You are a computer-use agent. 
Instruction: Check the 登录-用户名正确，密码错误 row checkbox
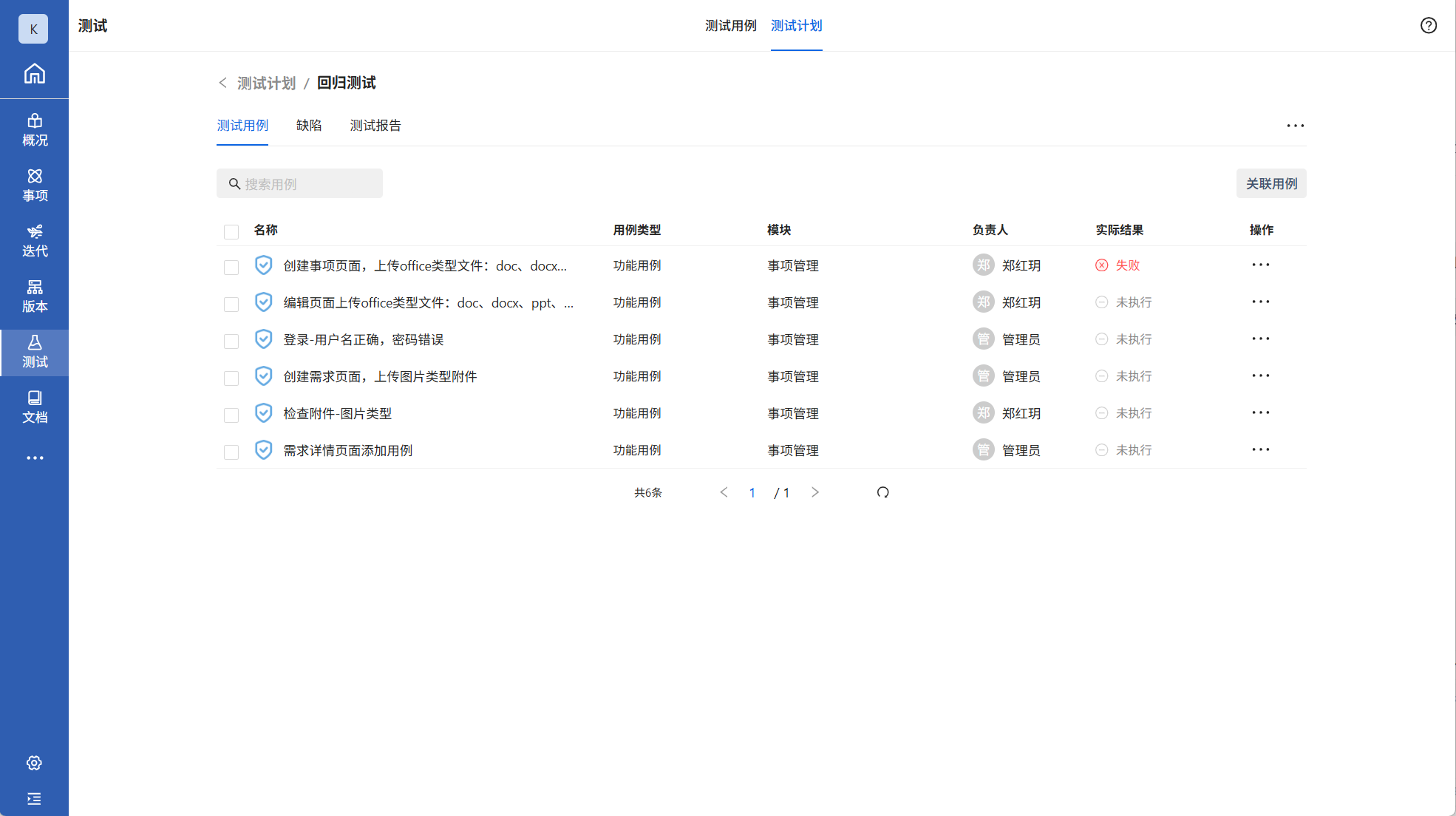[x=231, y=341]
